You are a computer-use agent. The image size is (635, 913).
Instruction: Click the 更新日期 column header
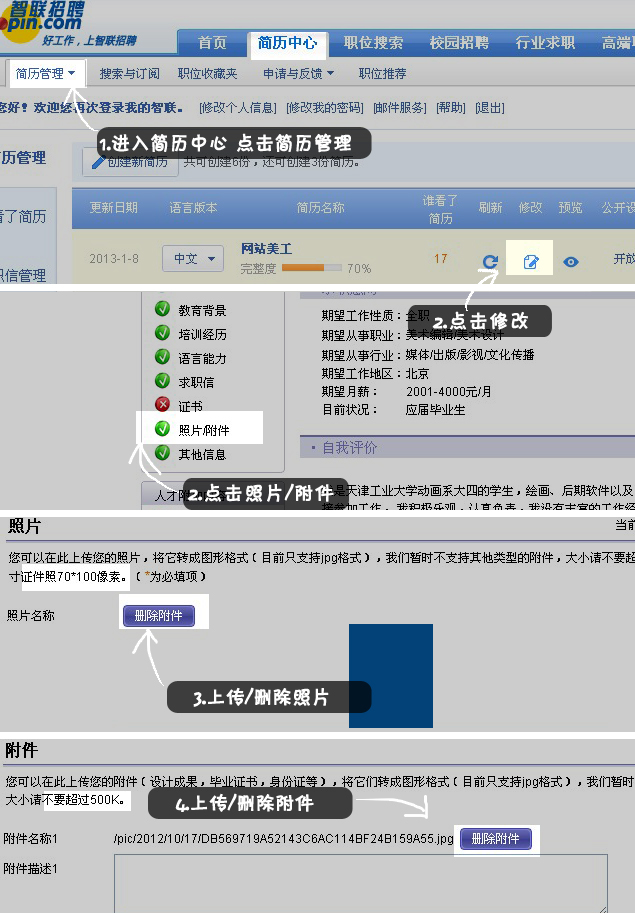point(113,207)
